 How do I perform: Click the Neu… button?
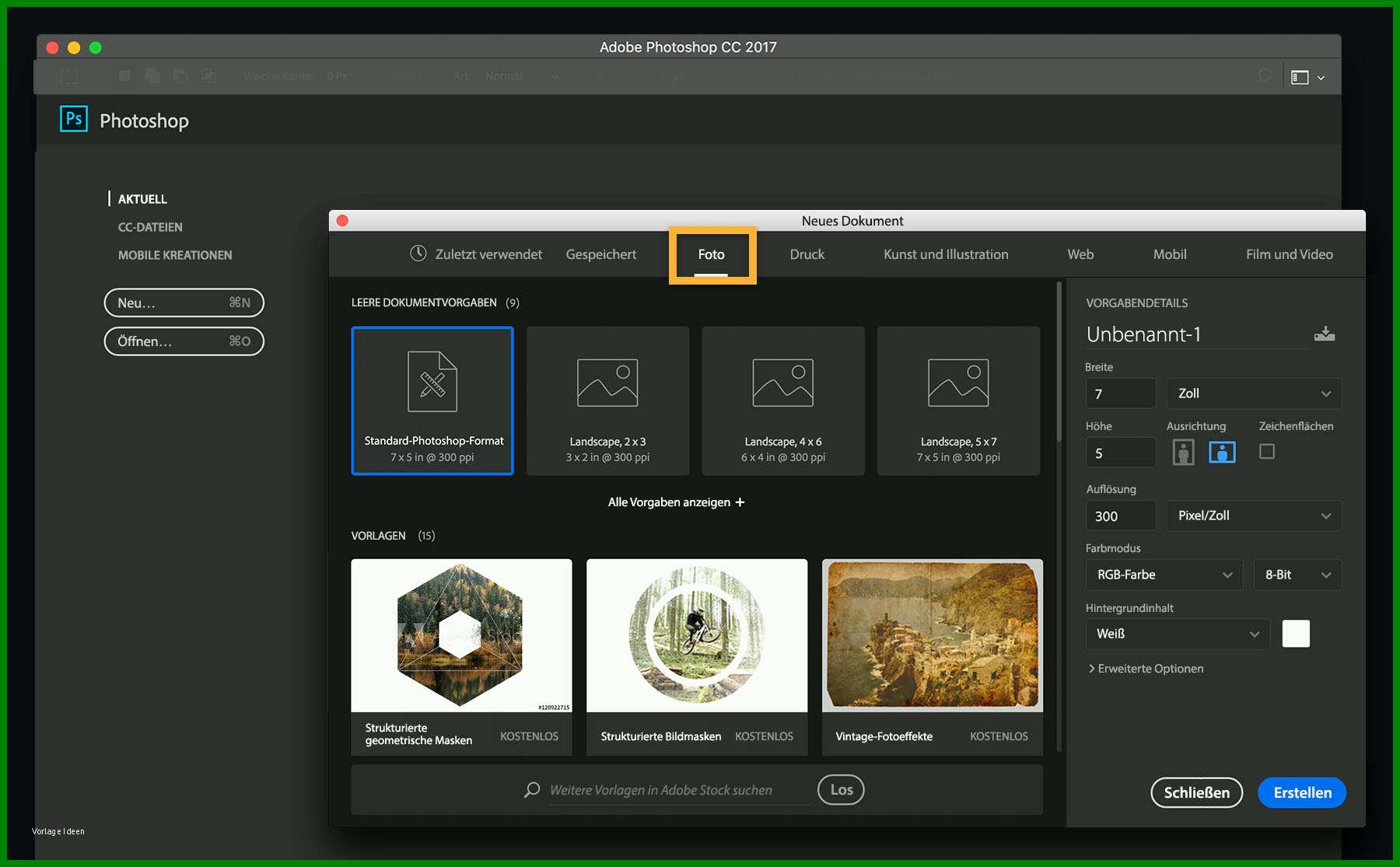[184, 302]
